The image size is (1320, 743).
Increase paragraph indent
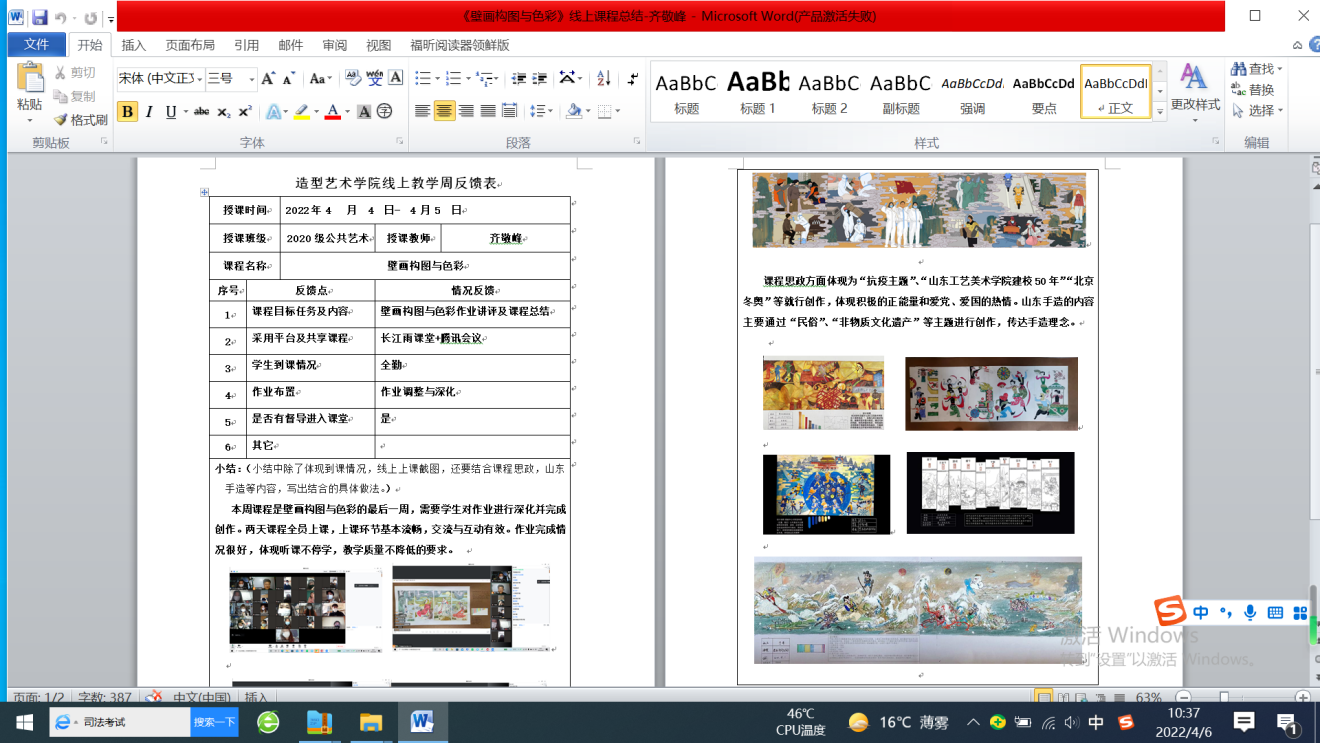539,79
